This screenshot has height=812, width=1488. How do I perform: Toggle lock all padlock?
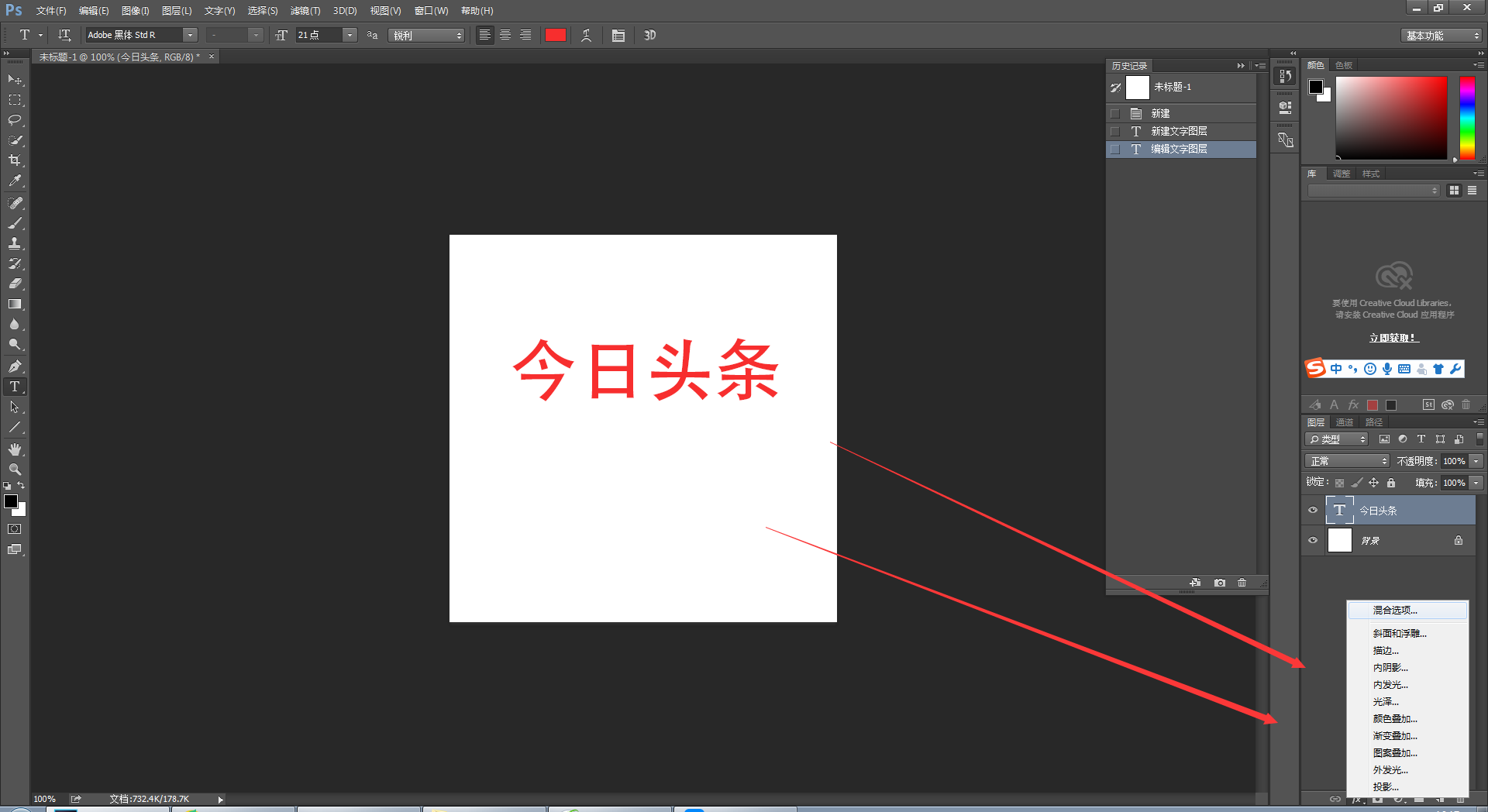click(1391, 483)
